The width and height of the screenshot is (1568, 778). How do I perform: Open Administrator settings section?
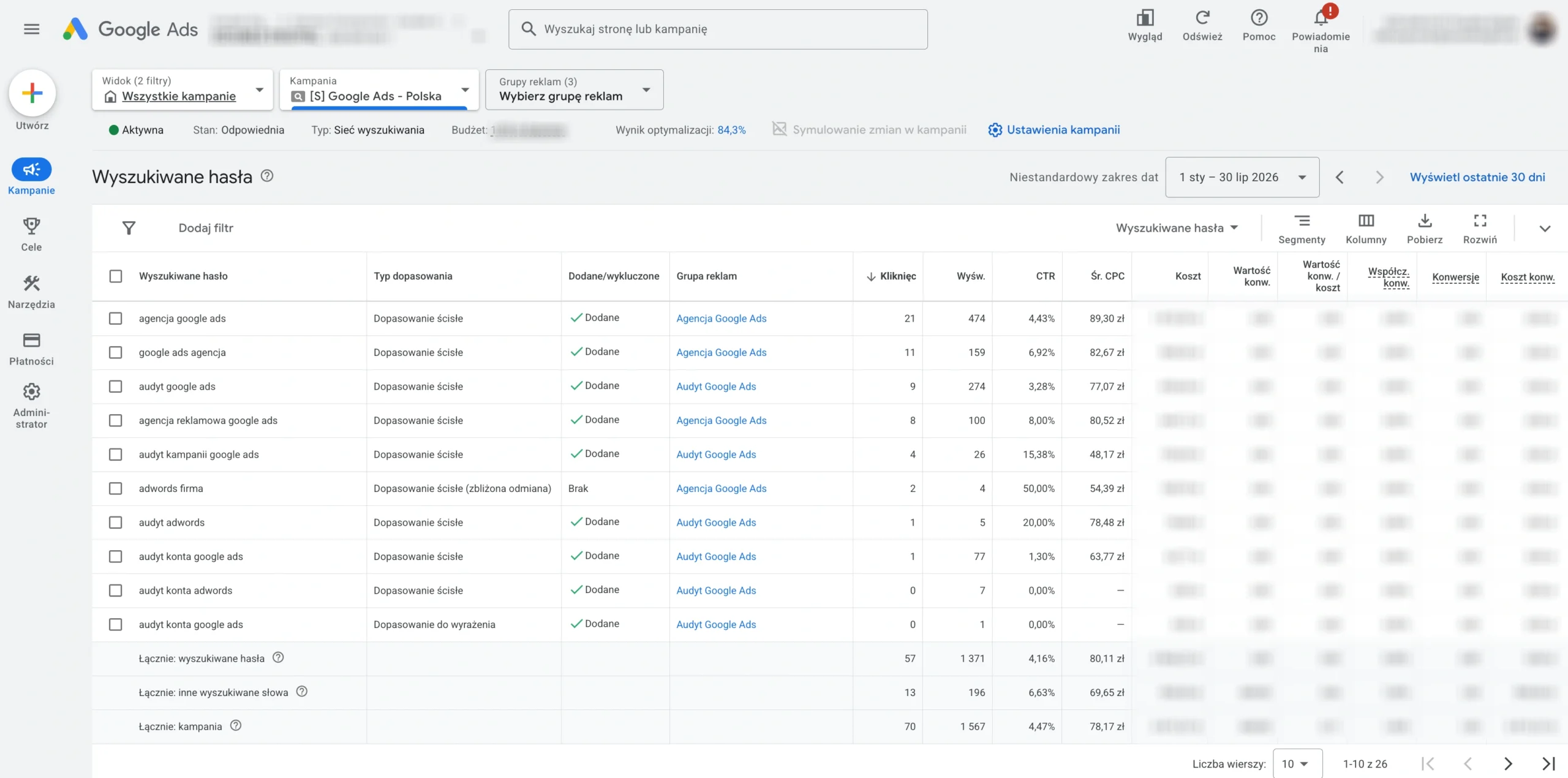31,406
